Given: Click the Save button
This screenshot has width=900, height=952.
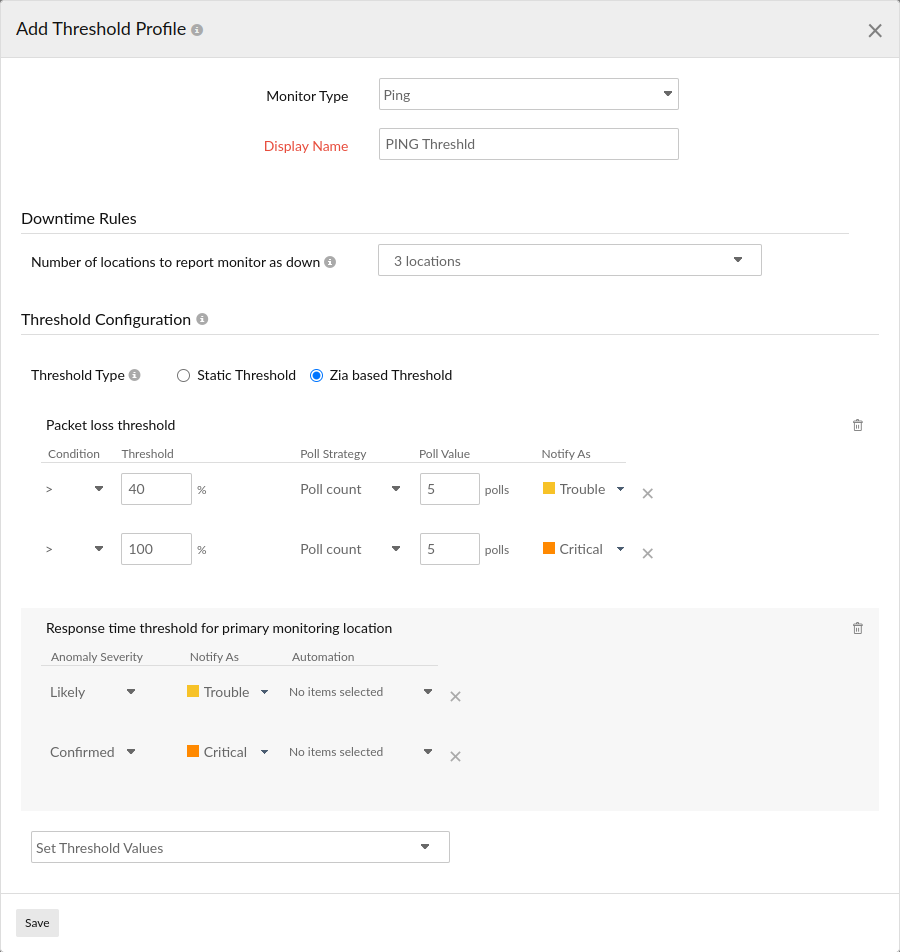Looking at the screenshot, I should 37,923.
